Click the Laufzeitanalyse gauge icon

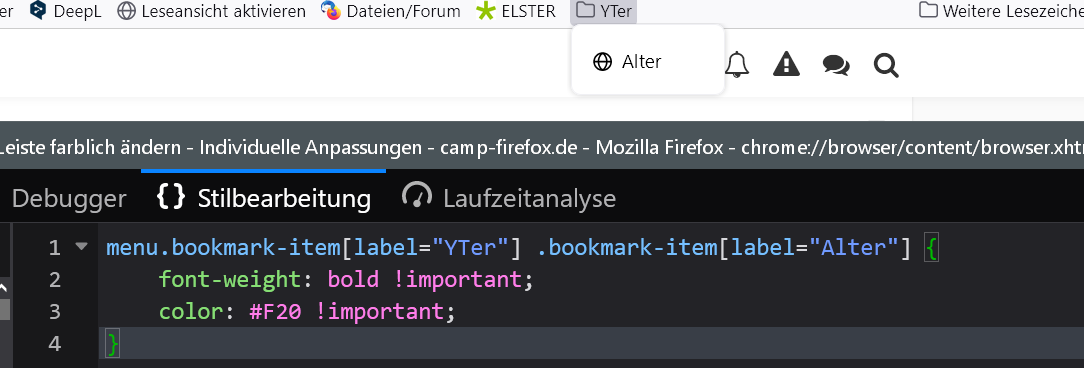coord(417,196)
